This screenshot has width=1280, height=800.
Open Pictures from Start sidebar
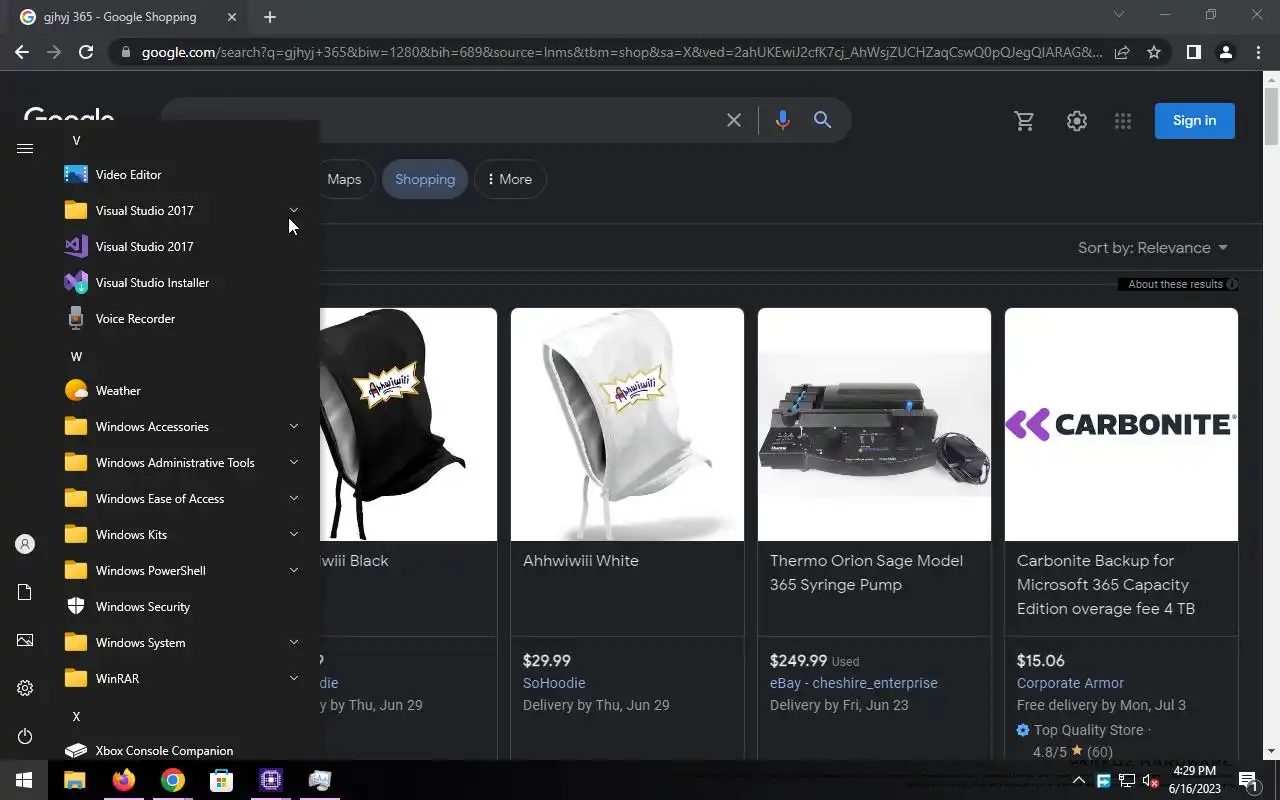(25, 640)
